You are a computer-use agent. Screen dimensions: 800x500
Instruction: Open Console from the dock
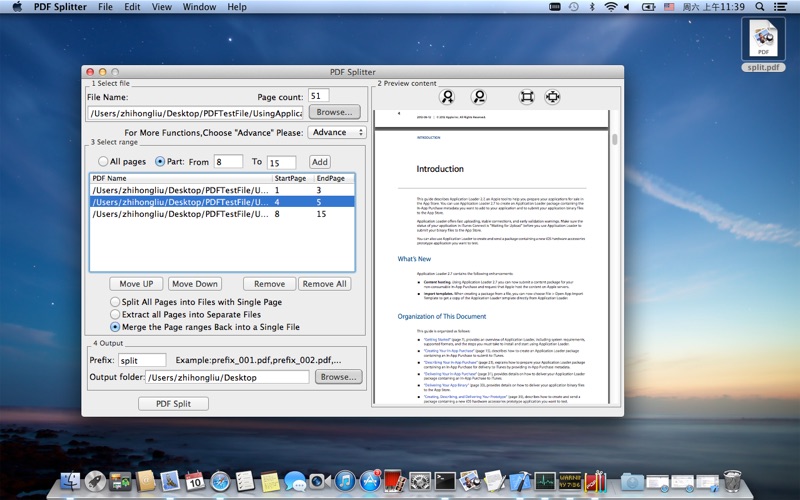[x=570, y=481]
